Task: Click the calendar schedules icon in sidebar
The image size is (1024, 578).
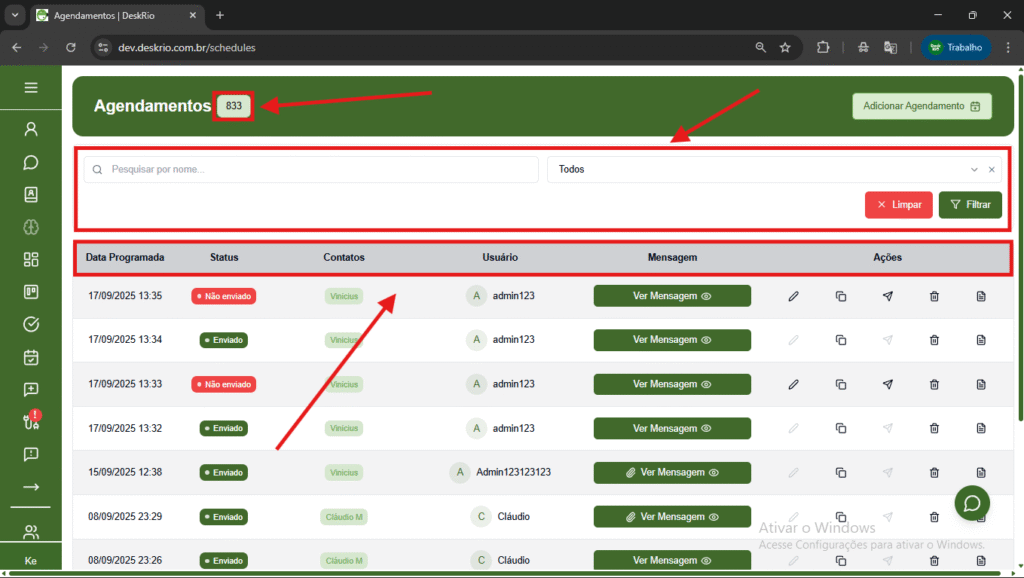Action: tap(31, 357)
